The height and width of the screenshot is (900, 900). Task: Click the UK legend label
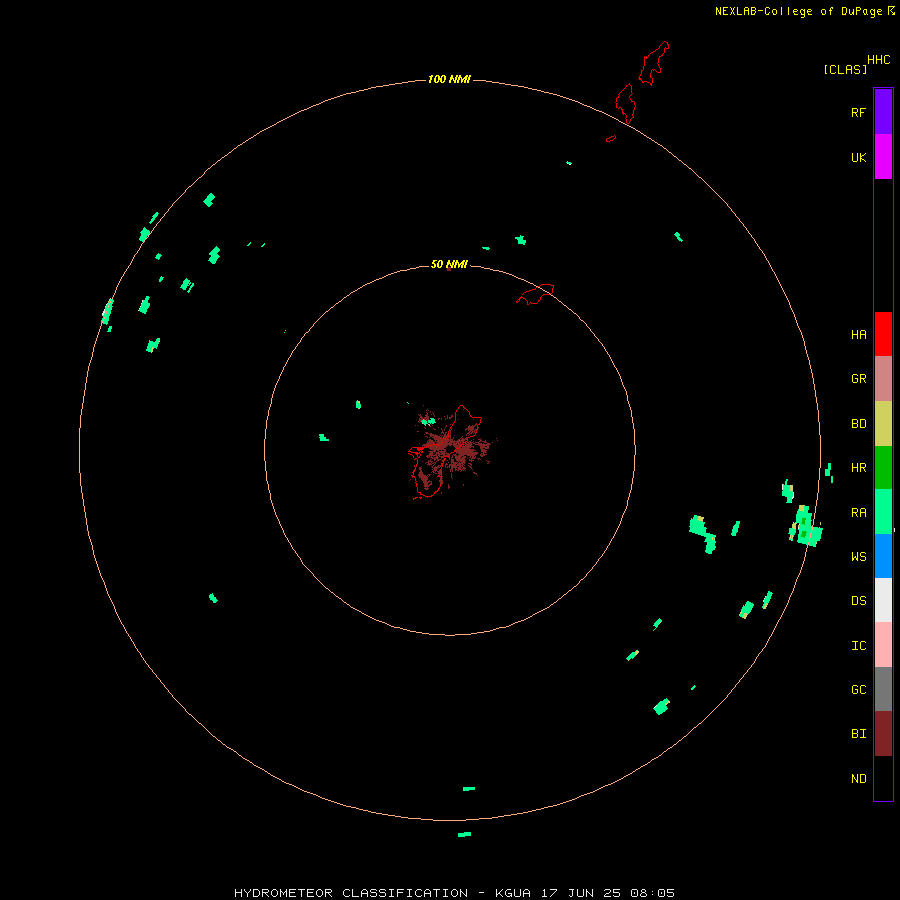858,158
